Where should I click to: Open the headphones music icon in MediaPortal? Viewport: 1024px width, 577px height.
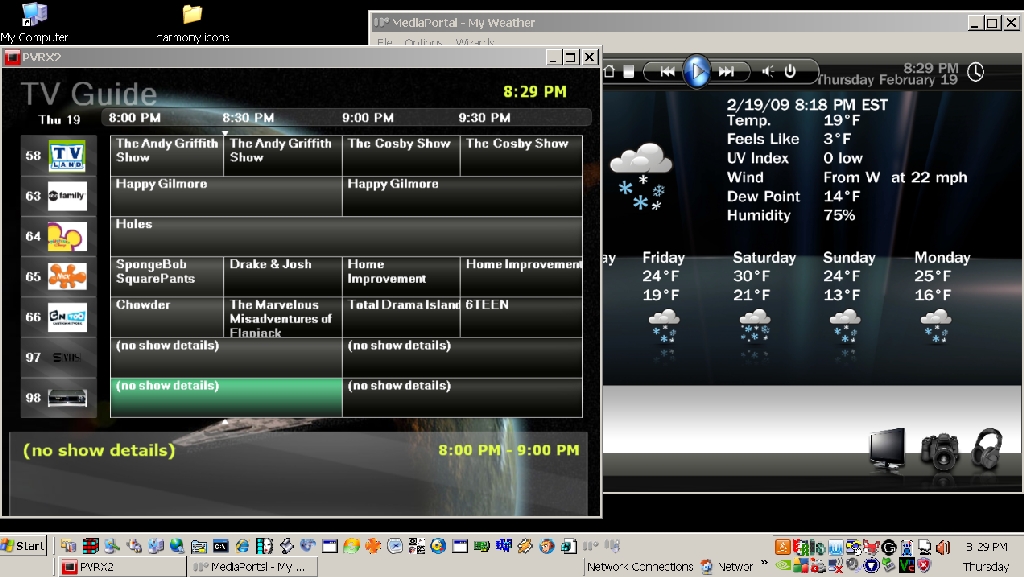pos(987,448)
